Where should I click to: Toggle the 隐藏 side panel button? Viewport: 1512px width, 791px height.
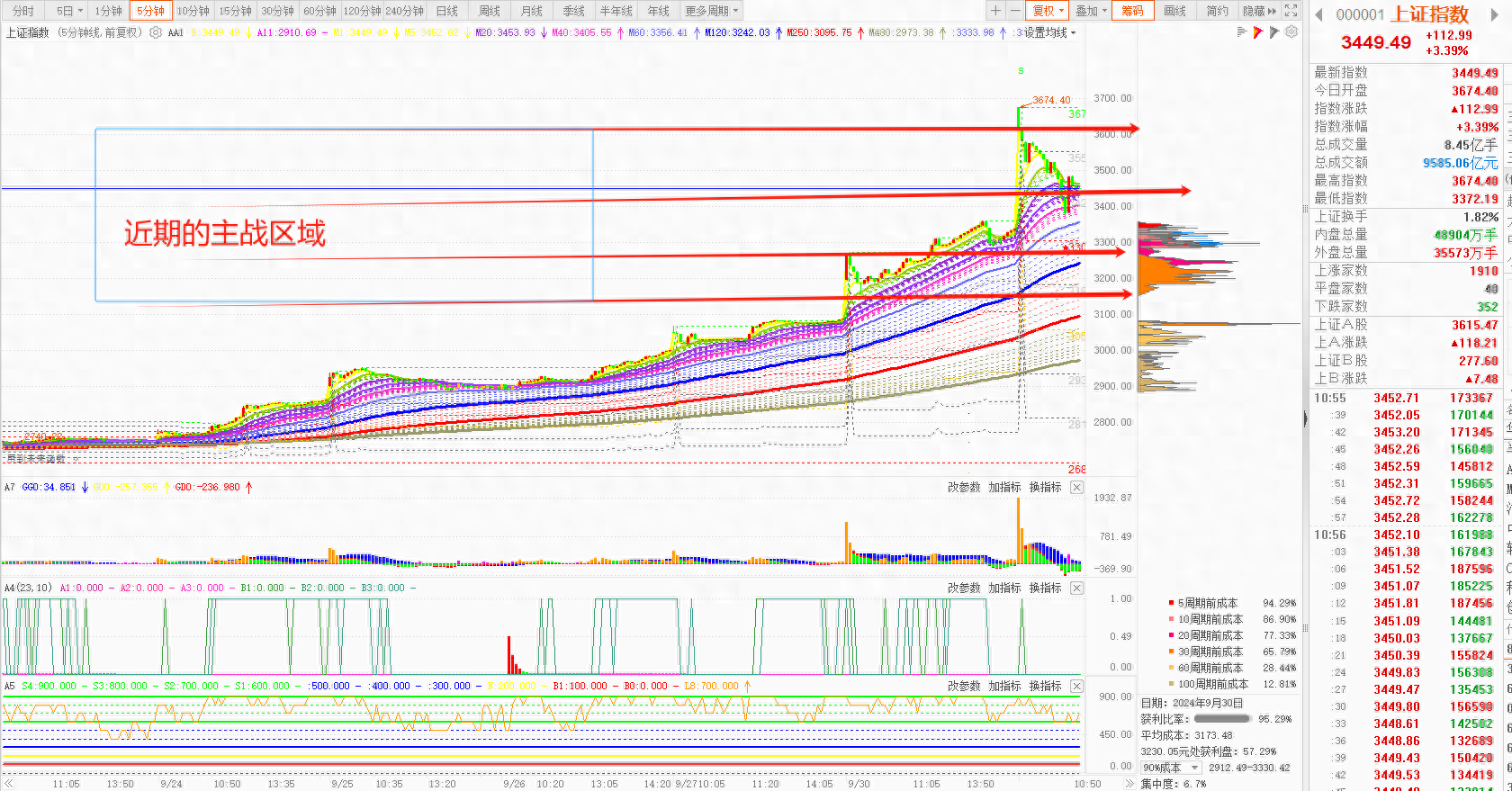(x=1259, y=11)
